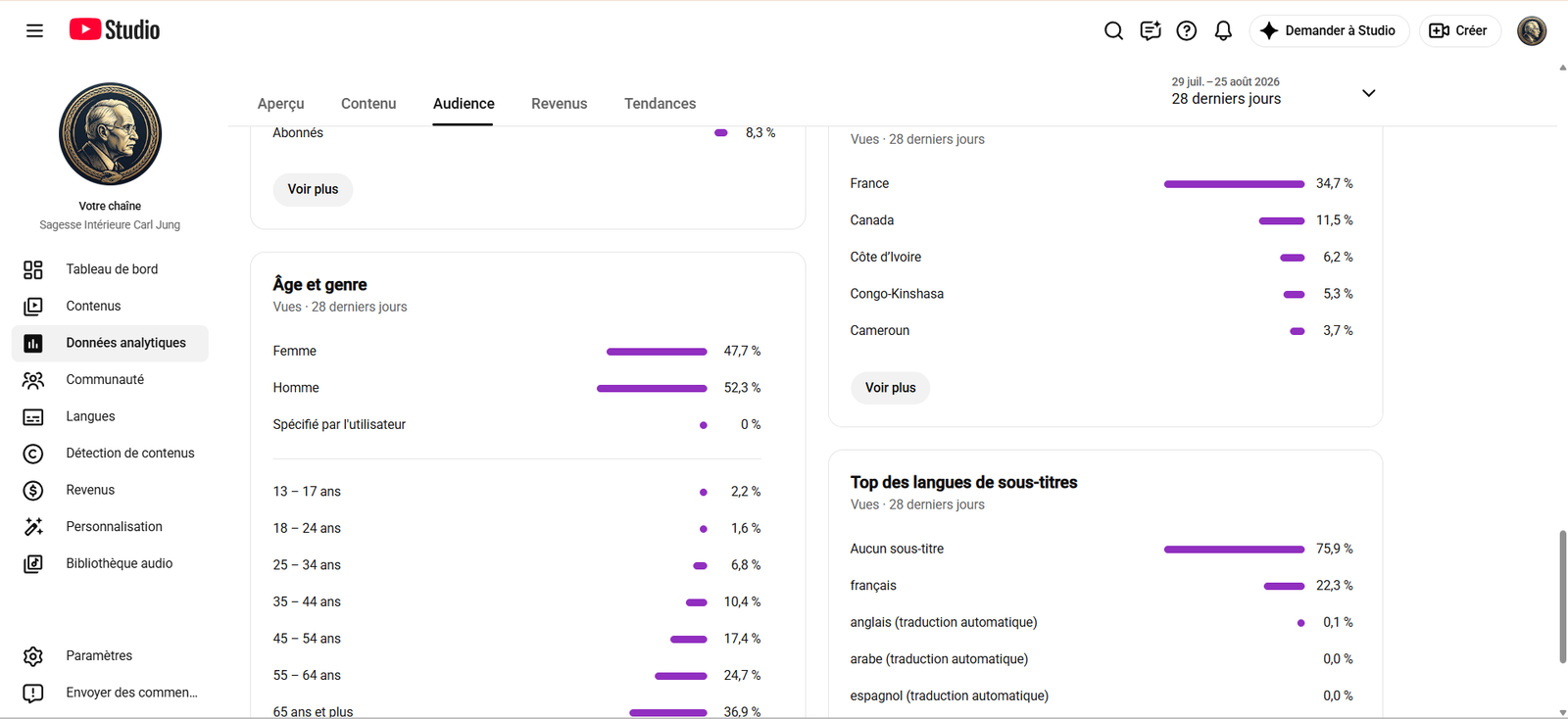Screen dimensions: 1568x719
Task: Open the hamburger navigation menu
Action: 34,30
